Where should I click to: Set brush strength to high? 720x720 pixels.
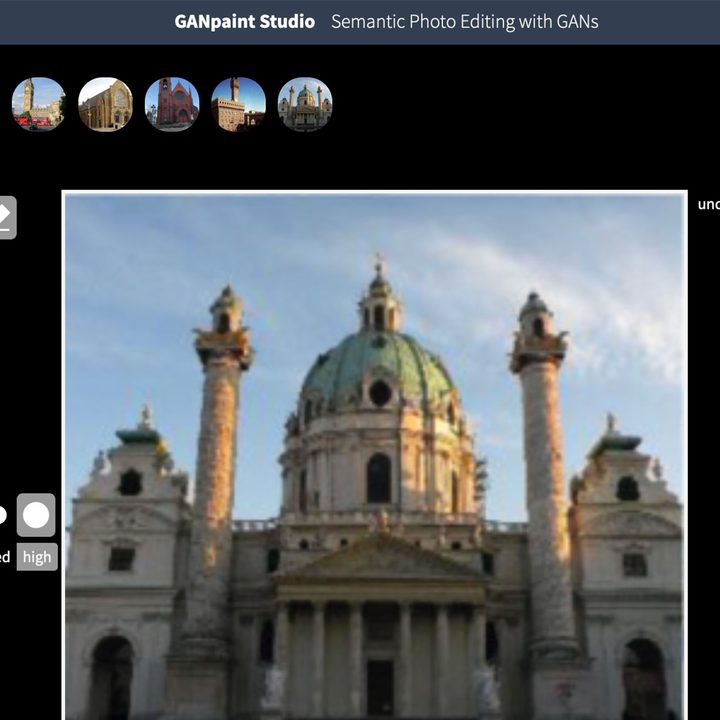click(37, 557)
